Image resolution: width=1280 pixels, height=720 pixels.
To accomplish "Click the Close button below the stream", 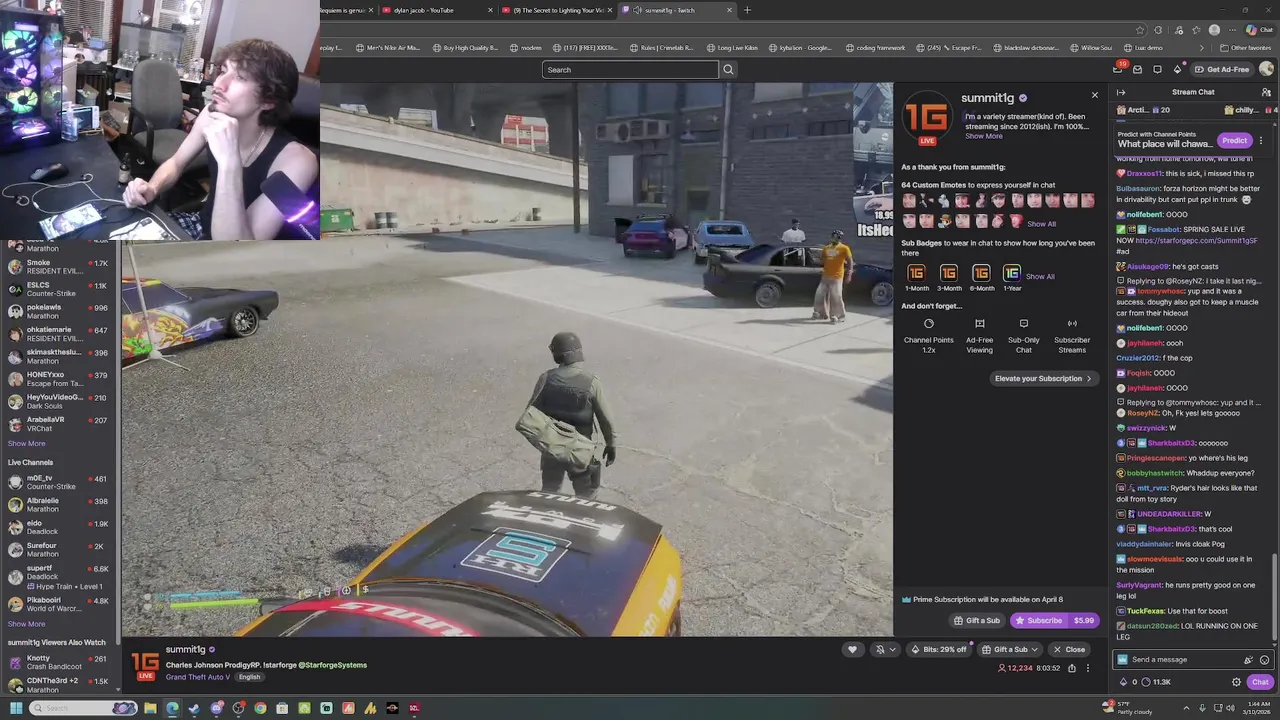I will click(x=1069, y=649).
